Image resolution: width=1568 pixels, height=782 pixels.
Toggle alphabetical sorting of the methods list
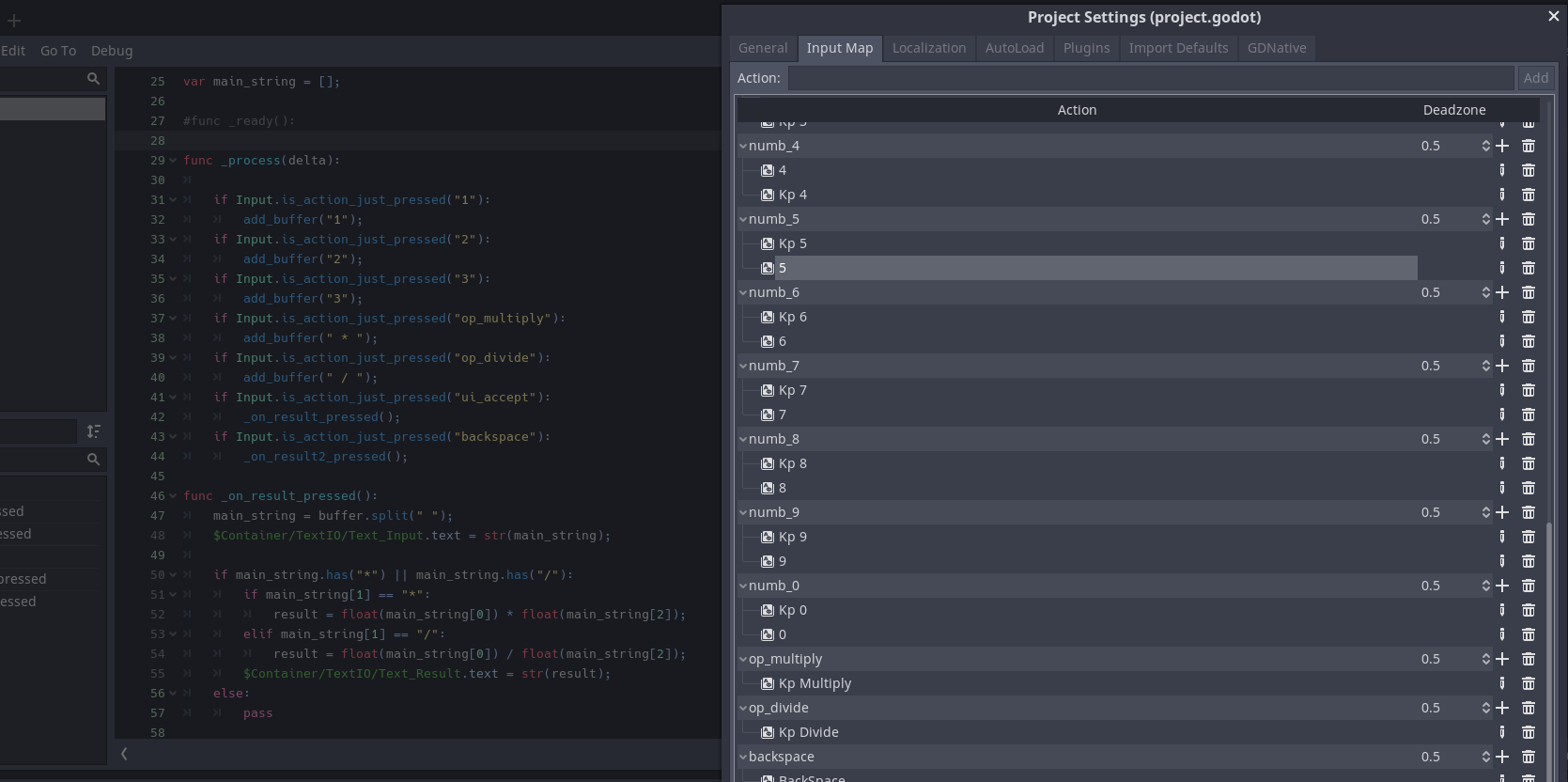pos(93,431)
